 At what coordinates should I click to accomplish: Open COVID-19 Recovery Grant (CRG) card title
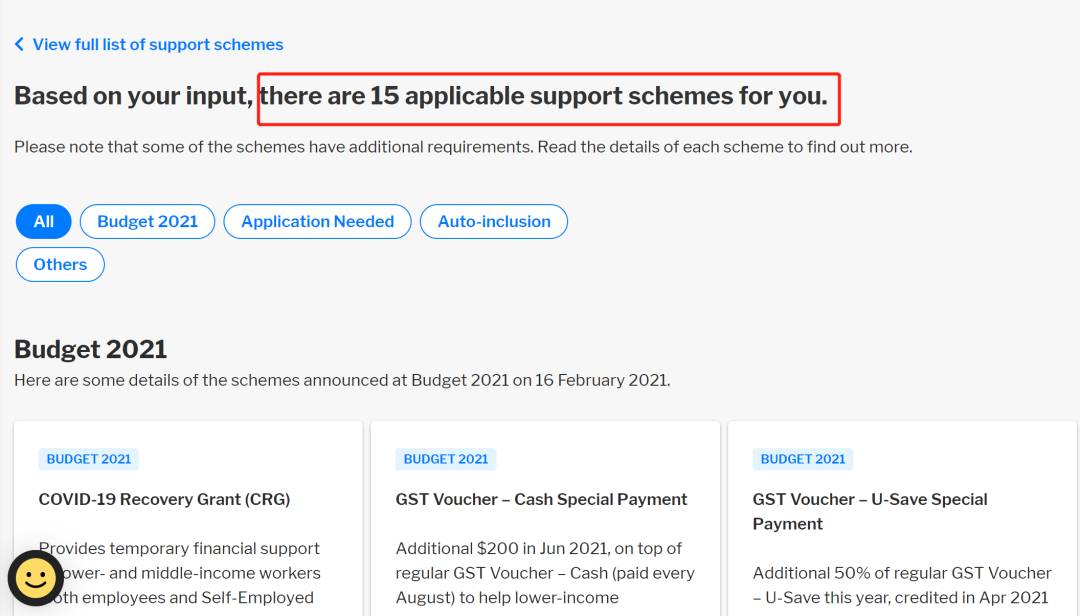pyautogui.click(x=164, y=499)
